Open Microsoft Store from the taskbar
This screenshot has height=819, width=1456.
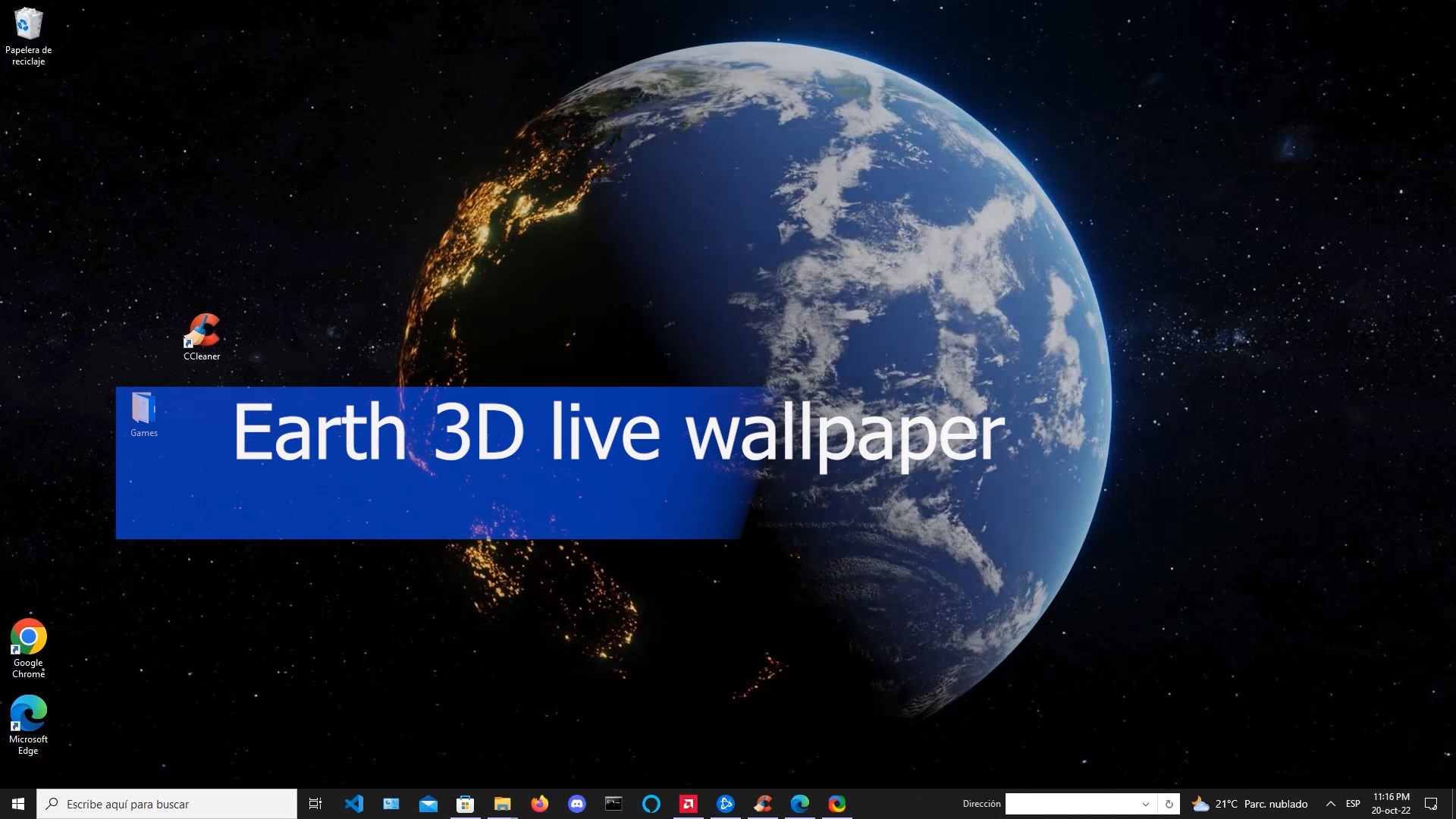(465, 804)
